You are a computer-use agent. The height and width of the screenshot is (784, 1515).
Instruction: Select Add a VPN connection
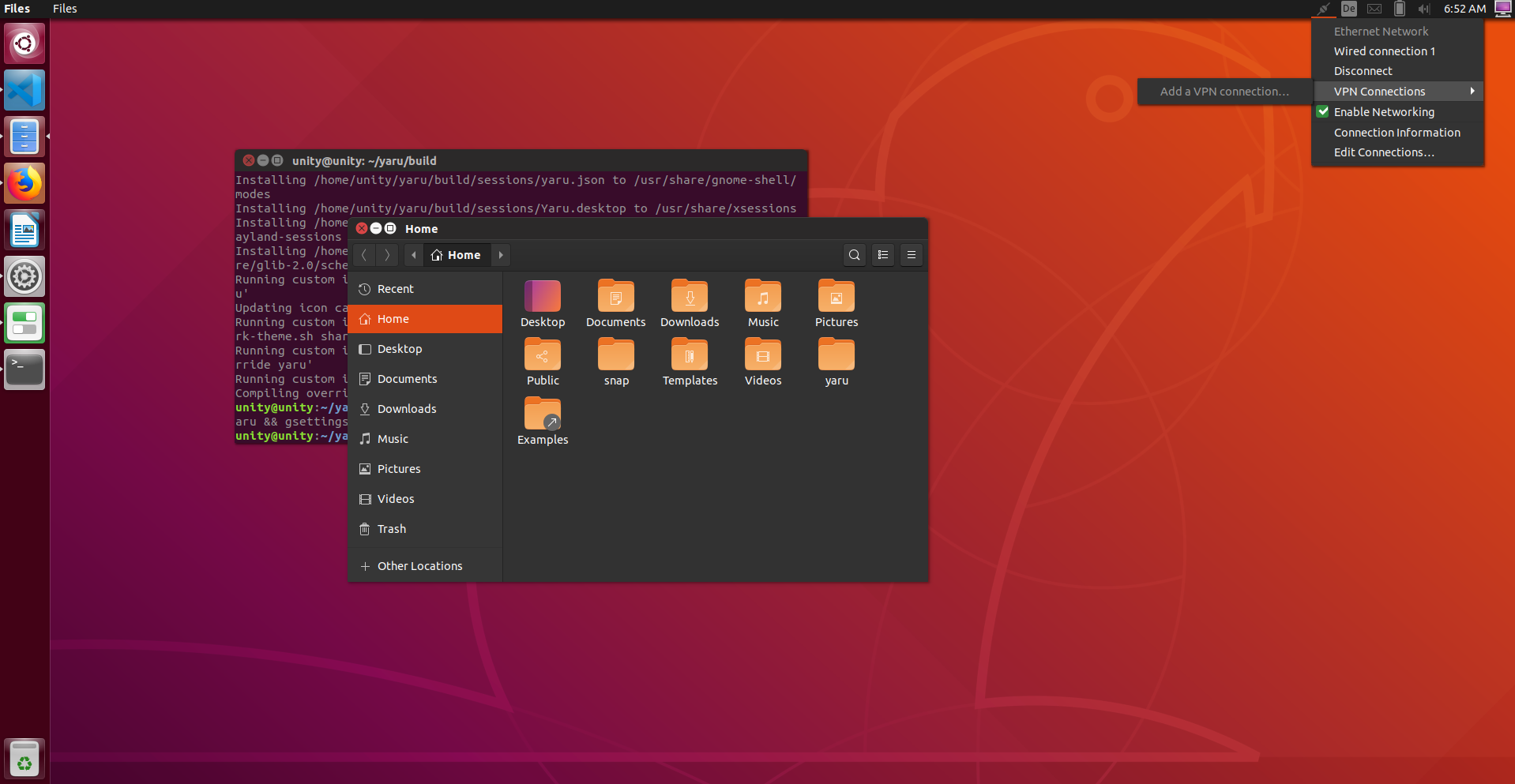[x=1224, y=92]
